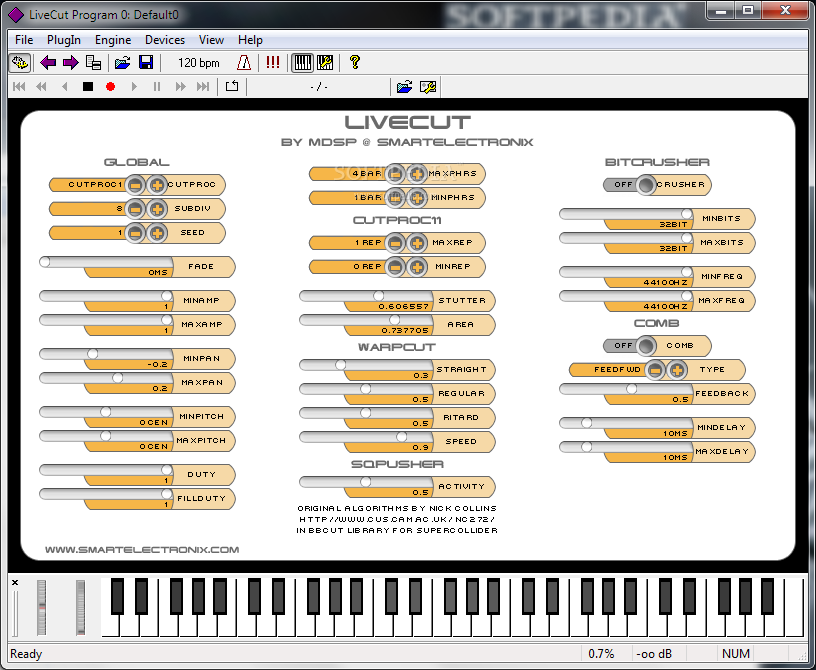Image resolution: width=816 pixels, height=670 pixels.
Task: Click the pitch bend wheel
Action: click(42, 608)
